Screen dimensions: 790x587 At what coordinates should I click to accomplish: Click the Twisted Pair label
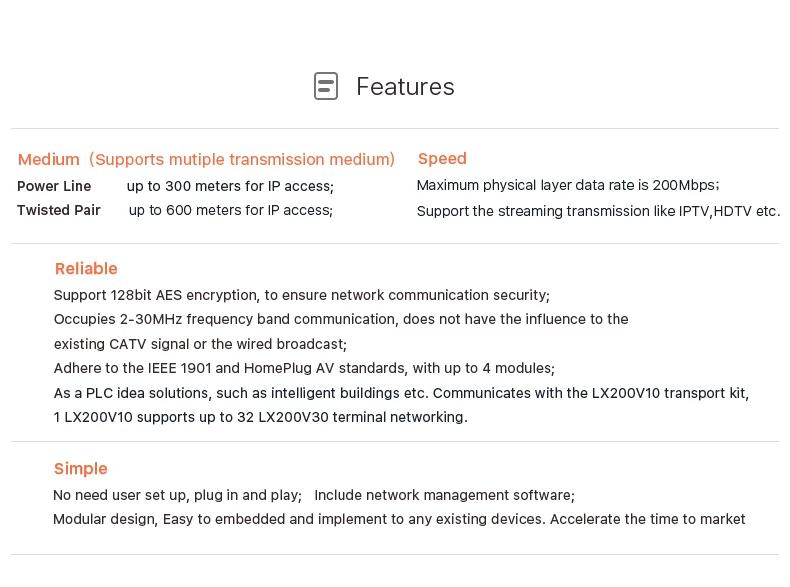[59, 210]
